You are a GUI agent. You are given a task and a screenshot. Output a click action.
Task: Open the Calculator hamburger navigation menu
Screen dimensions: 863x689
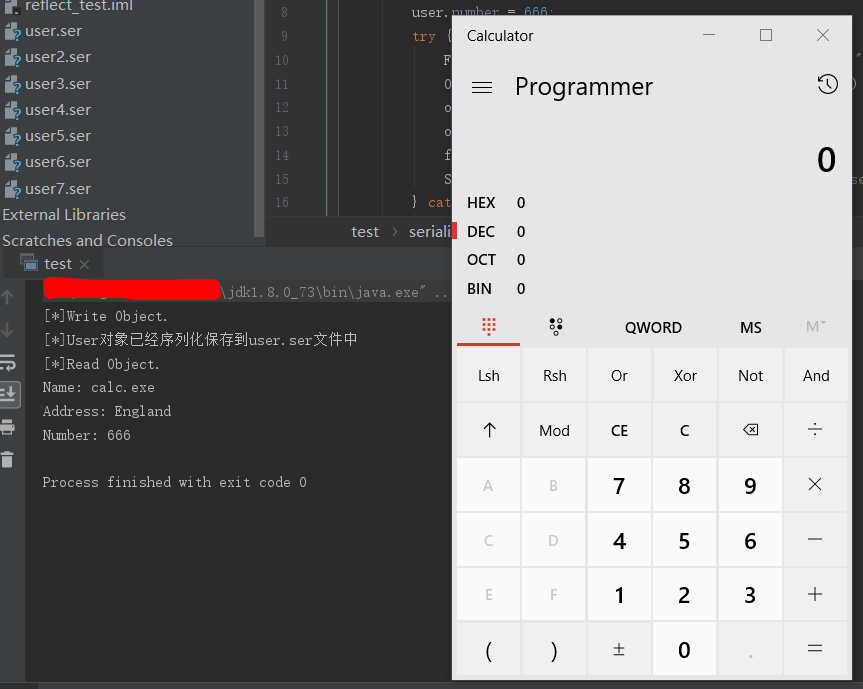pyautogui.click(x=482, y=88)
